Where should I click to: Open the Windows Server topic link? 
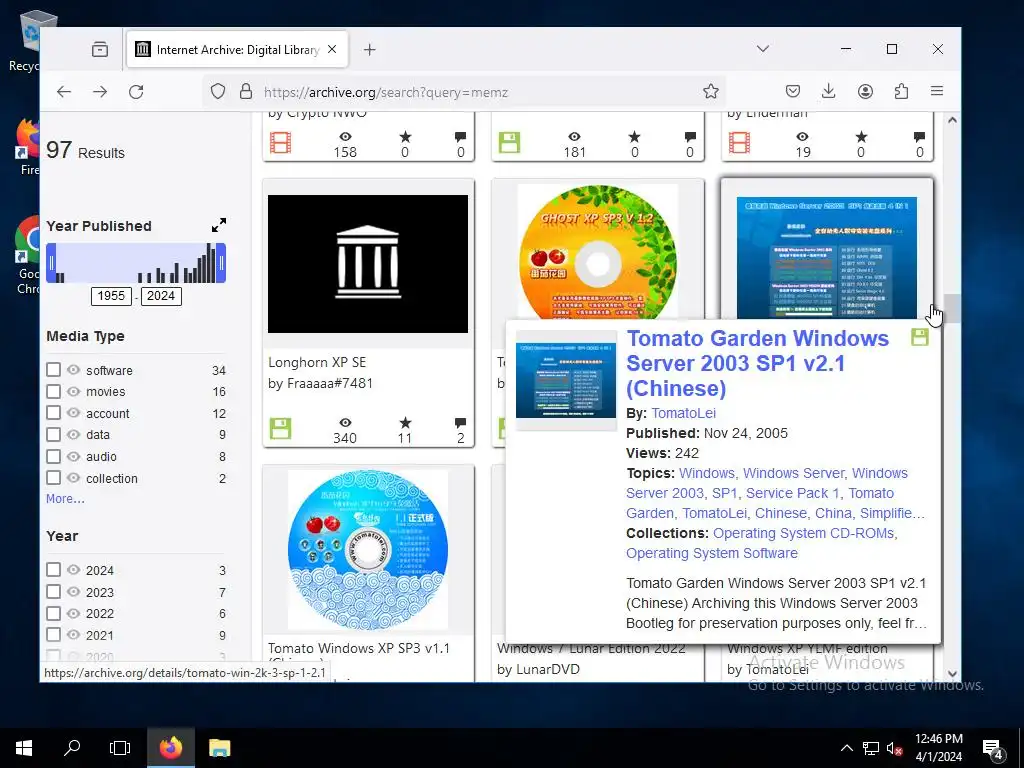(793, 473)
